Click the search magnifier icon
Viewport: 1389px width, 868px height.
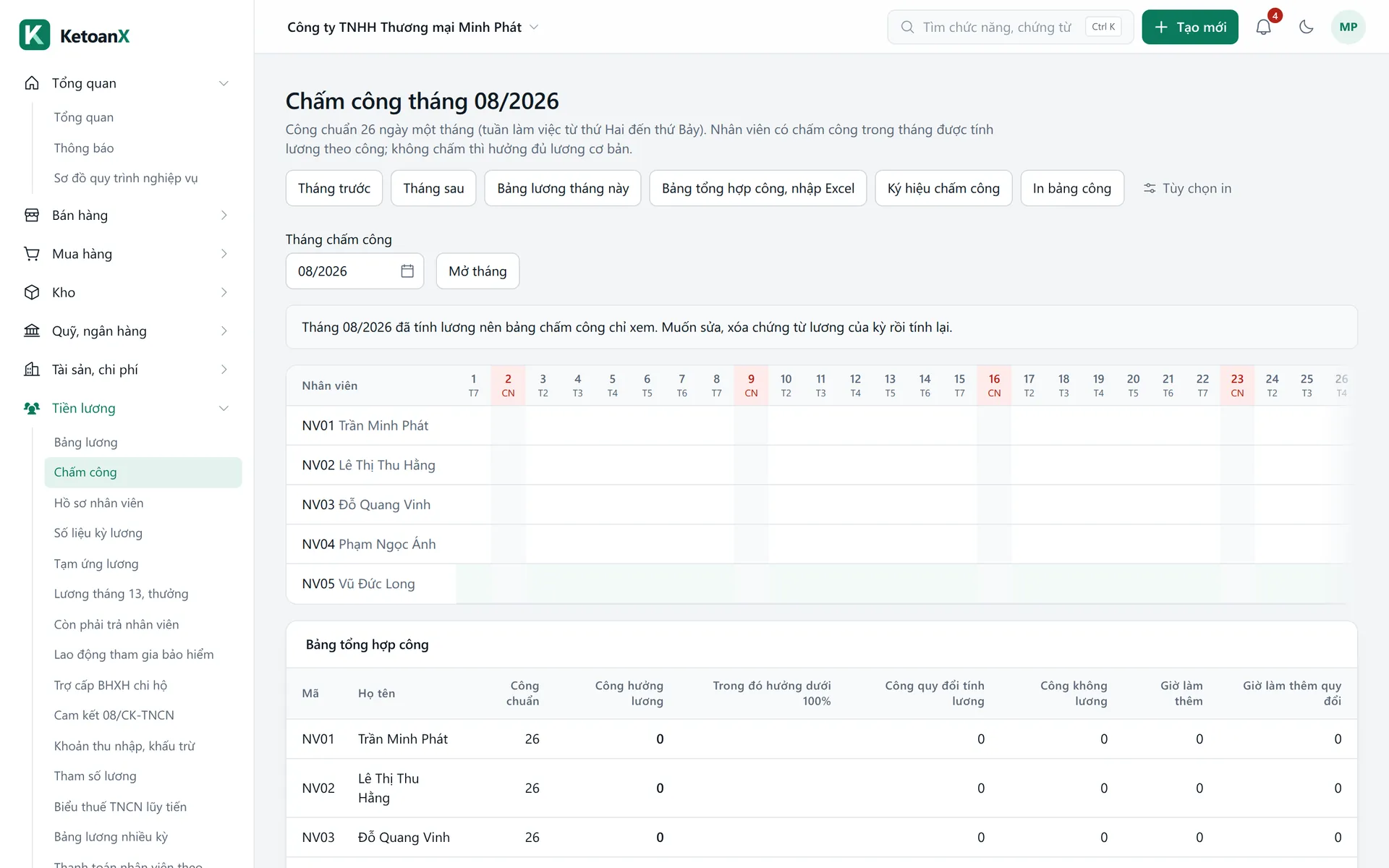pos(907,27)
